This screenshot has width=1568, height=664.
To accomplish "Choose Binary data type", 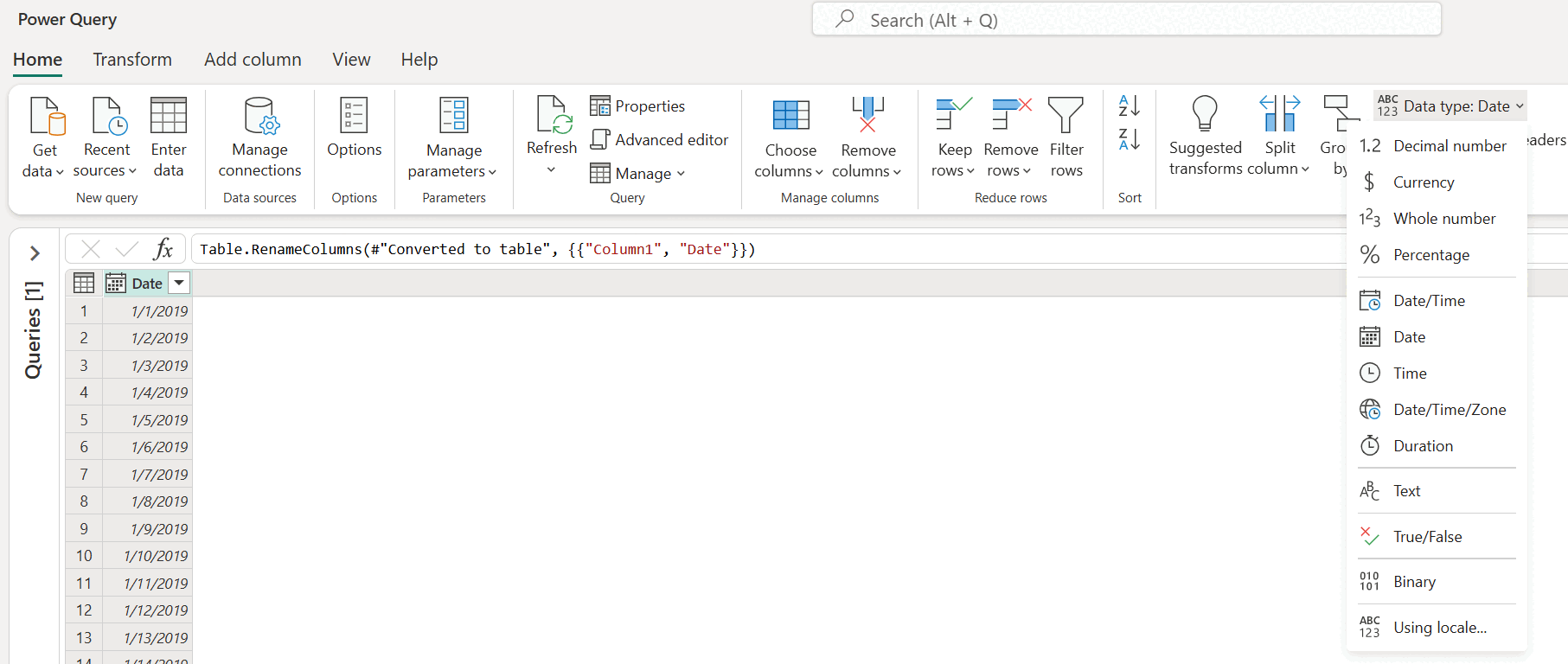I will tap(1437, 582).
